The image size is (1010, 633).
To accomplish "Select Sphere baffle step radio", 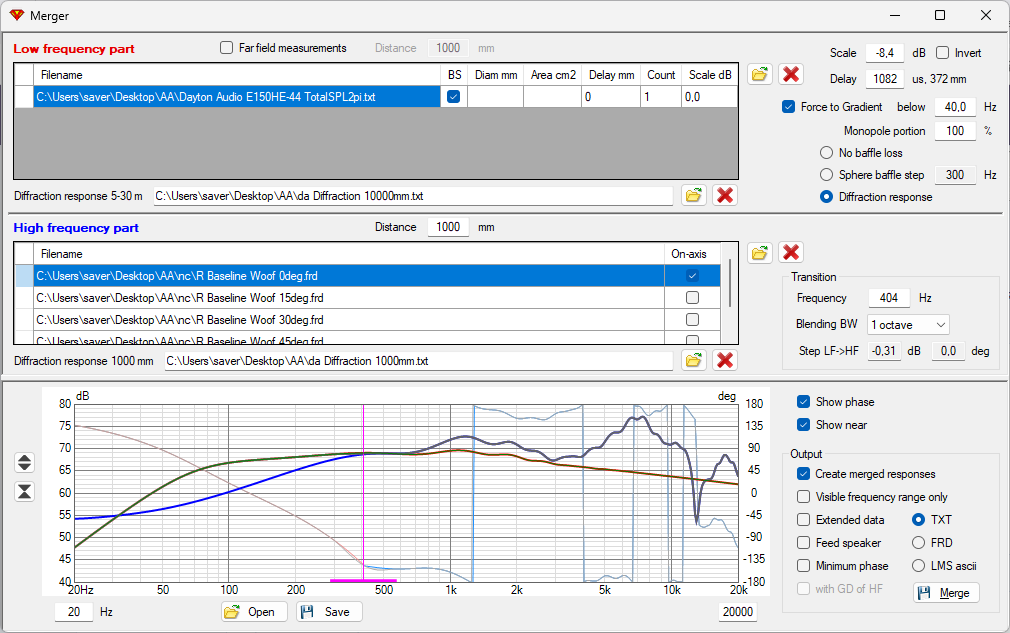I will pyautogui.click(x=826, y=175).
